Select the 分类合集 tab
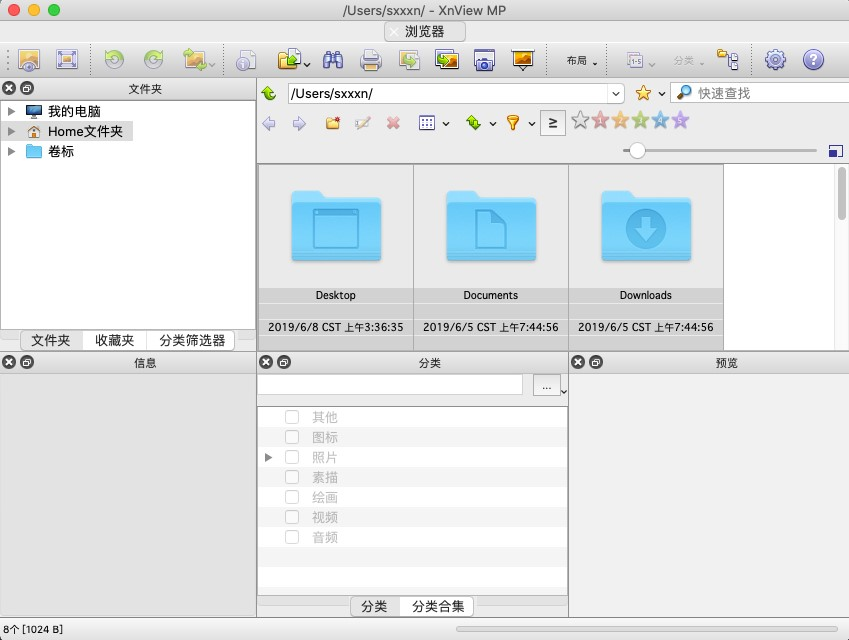 (x=438, y=606)
